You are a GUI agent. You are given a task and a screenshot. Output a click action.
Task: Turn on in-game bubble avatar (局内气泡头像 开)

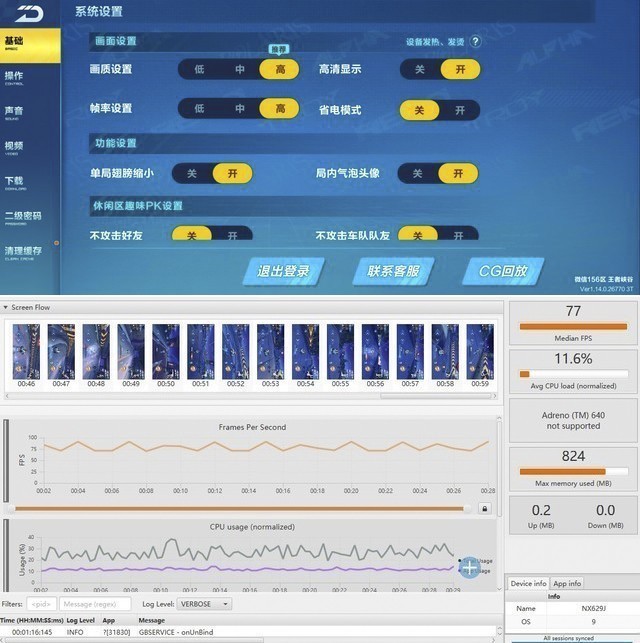(x=458, y=173)
